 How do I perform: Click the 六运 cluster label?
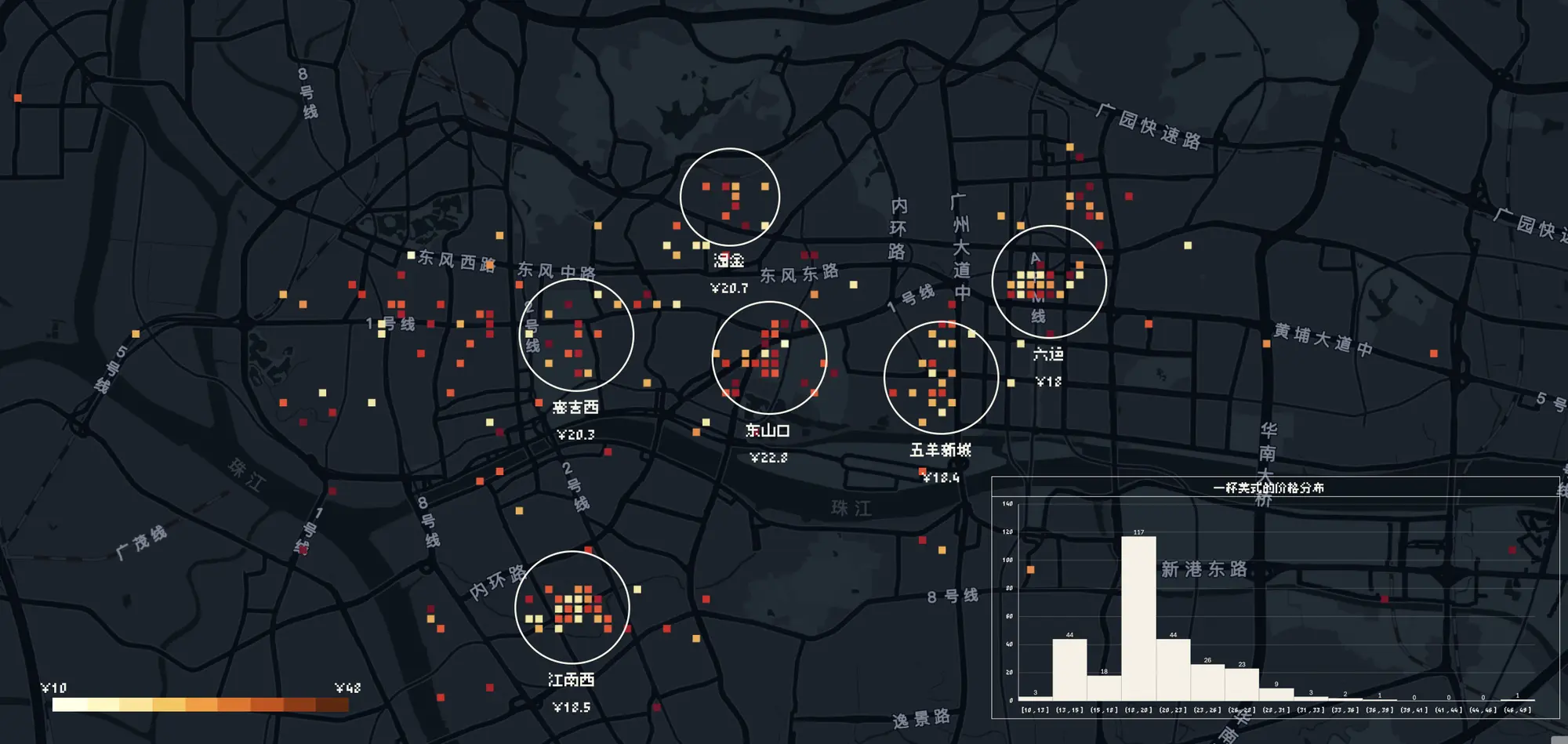point(1048,354)
